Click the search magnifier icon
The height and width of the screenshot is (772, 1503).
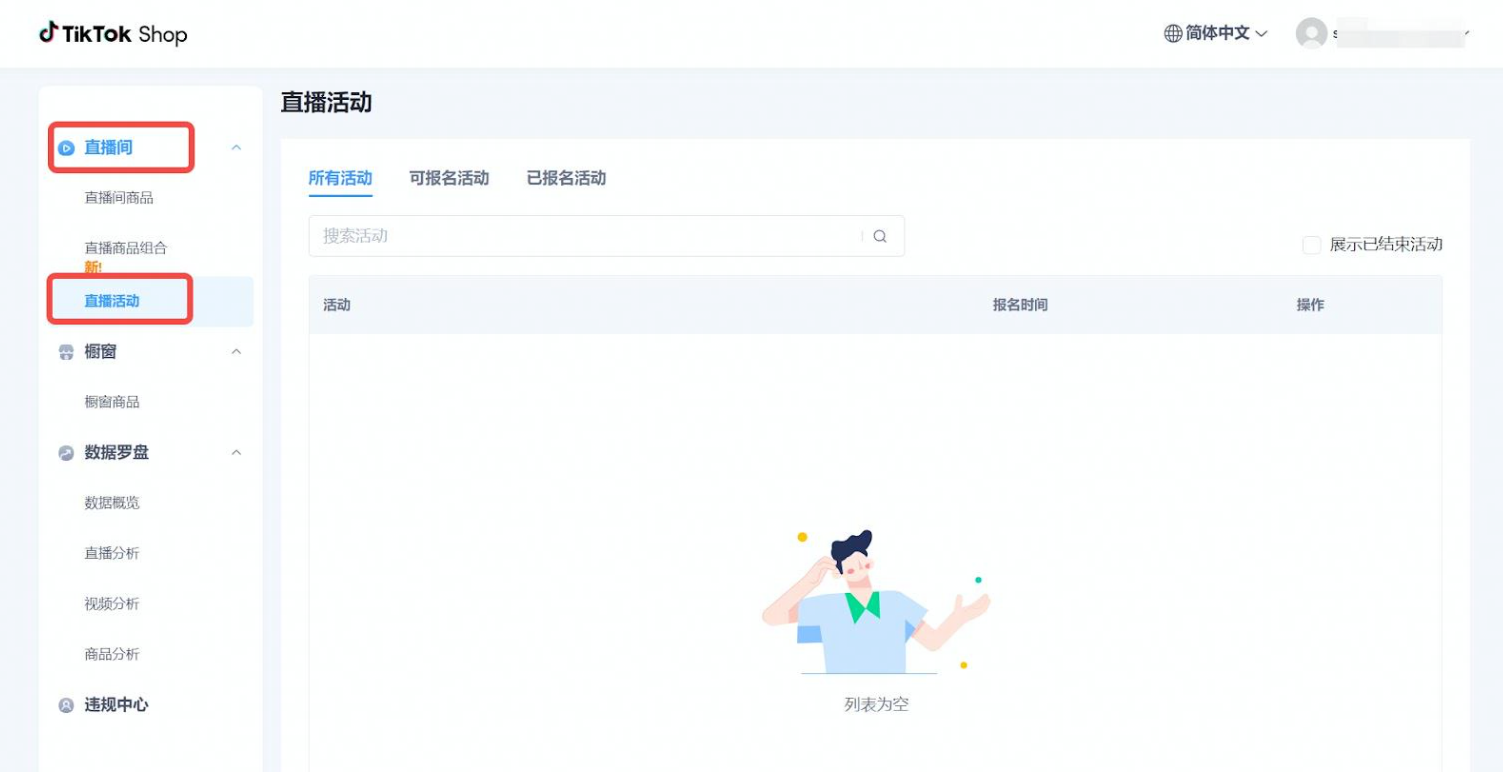tap(880, 237)
